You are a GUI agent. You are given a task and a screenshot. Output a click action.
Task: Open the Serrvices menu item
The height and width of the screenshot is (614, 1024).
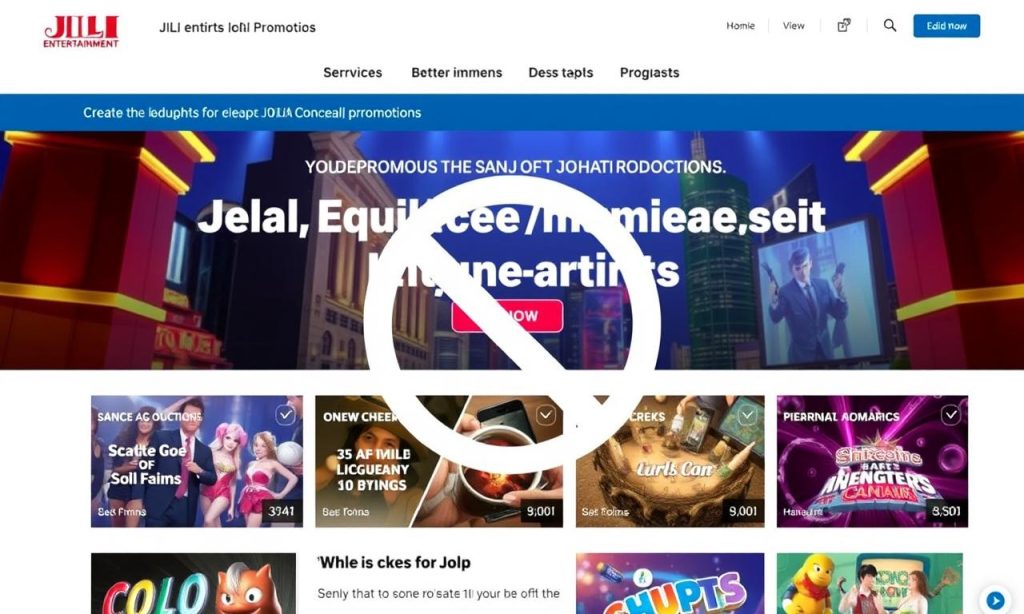tap(353, 73)
